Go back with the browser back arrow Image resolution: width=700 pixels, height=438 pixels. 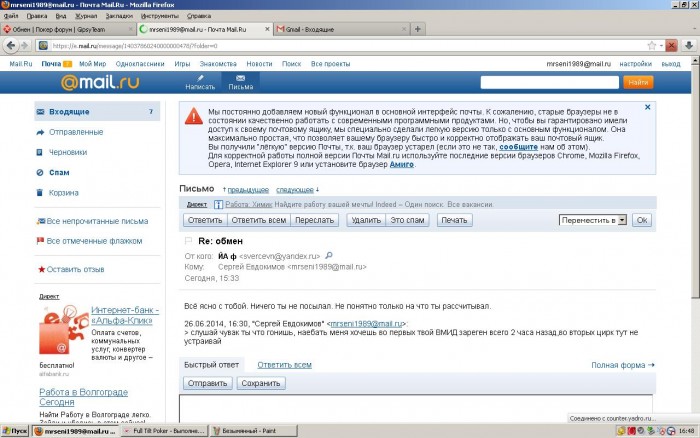(11, 46)
